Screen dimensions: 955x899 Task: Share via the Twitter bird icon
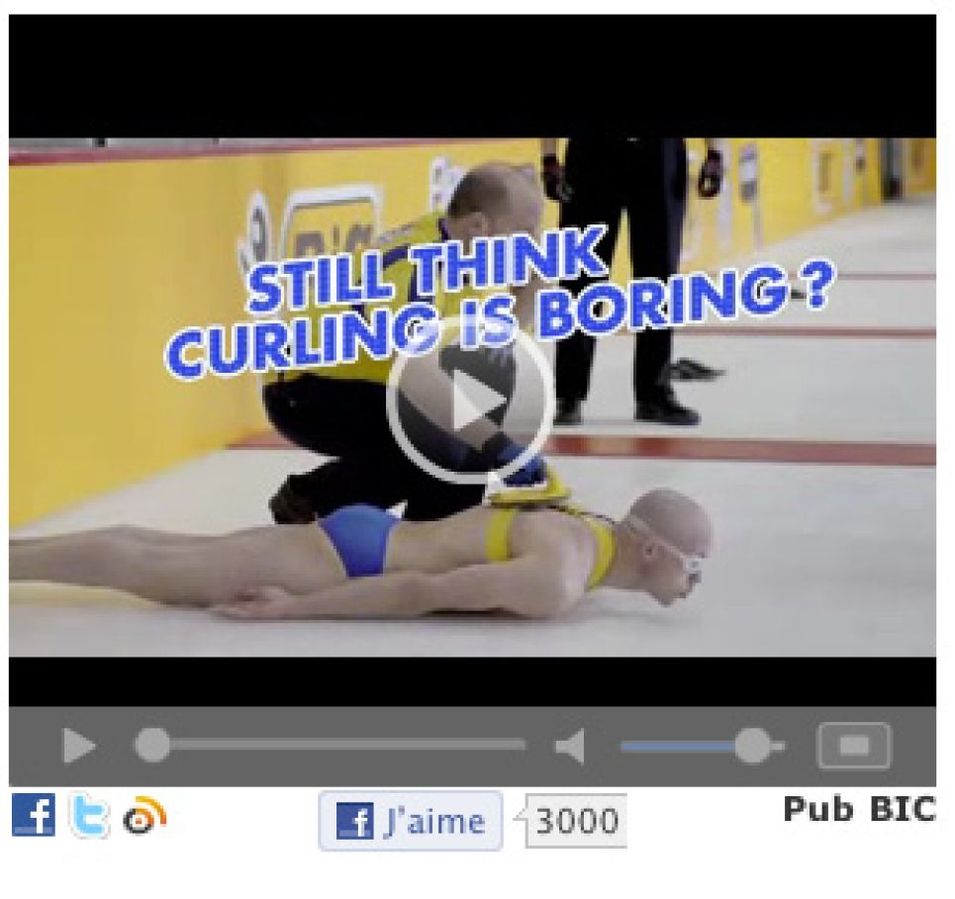[89, 815]
